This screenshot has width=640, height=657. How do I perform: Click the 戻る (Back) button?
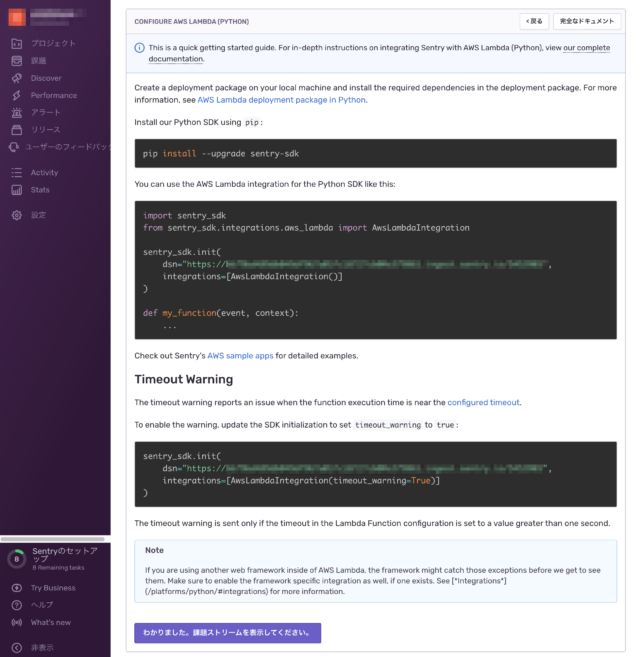coord(534,21)
